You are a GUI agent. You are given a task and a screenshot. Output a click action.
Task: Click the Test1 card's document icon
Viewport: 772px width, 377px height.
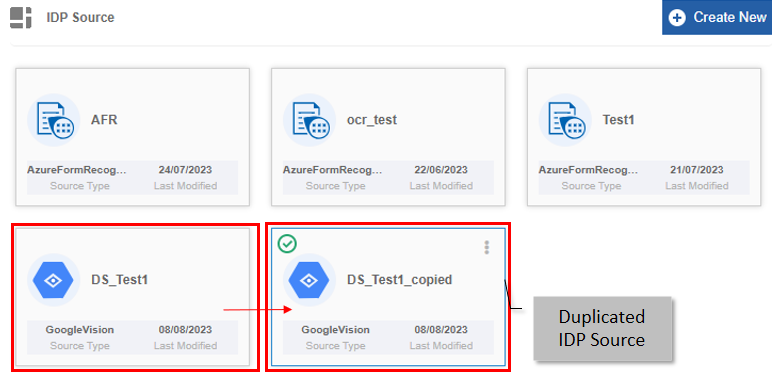(565, 120)
